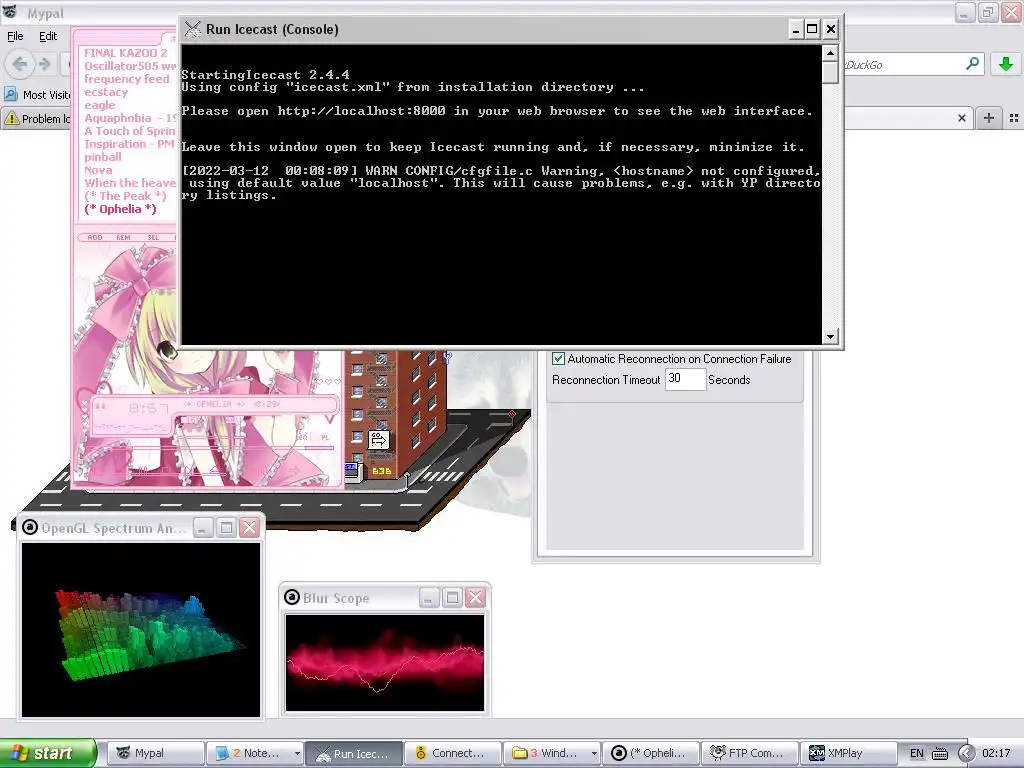Click the taskbar clock showing 02:17

(996, 753)
